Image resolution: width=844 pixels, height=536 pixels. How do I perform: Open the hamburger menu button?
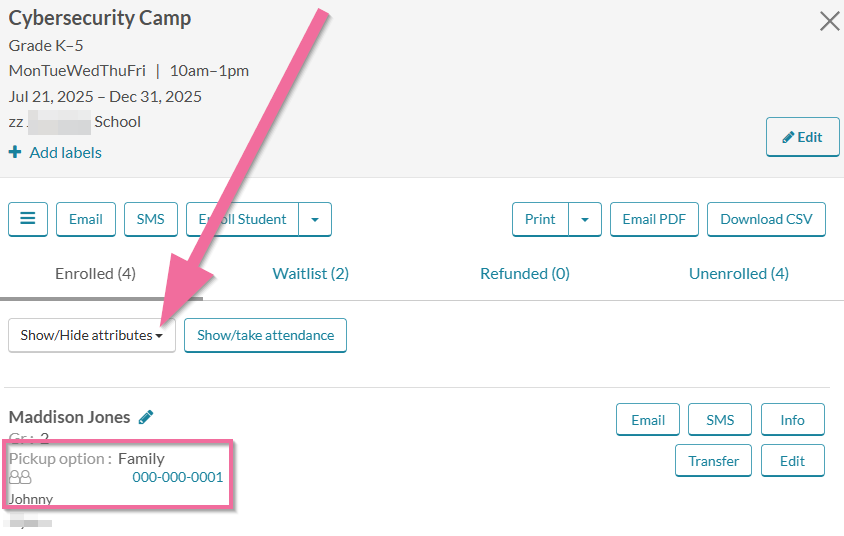28,219
